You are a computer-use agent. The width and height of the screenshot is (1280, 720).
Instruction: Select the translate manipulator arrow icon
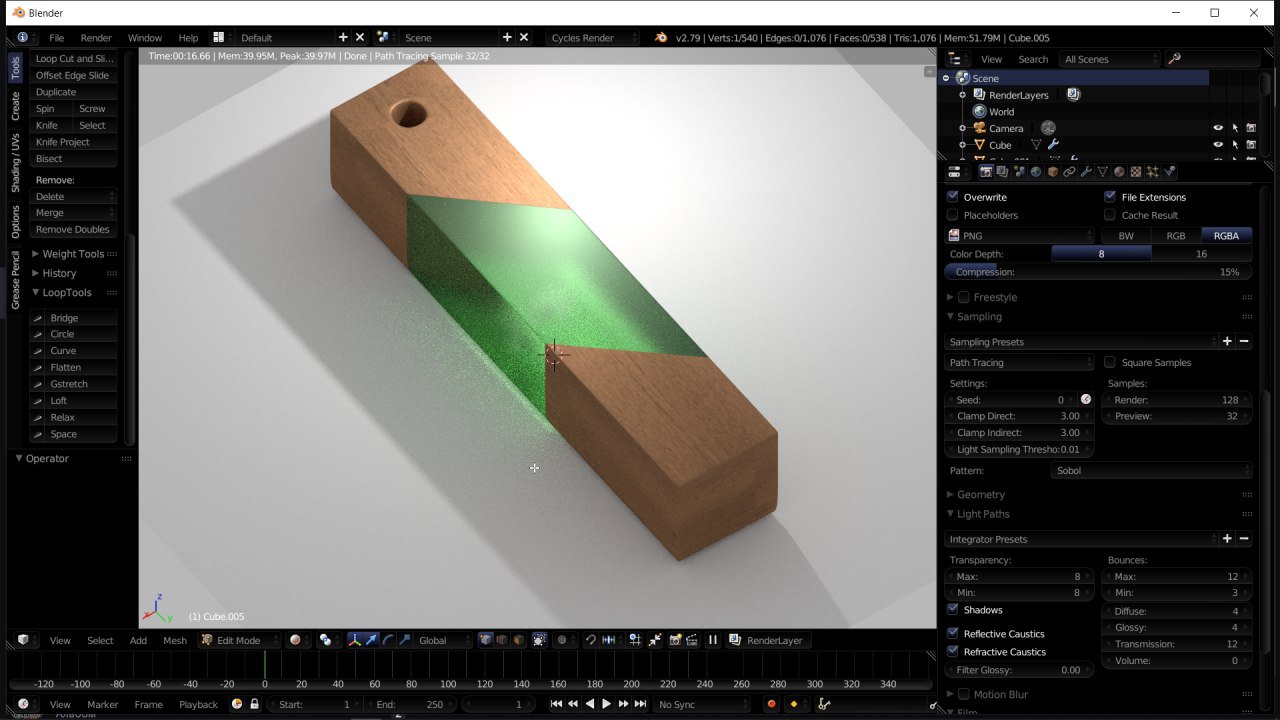pyautogui.click(x=371, y=640)
